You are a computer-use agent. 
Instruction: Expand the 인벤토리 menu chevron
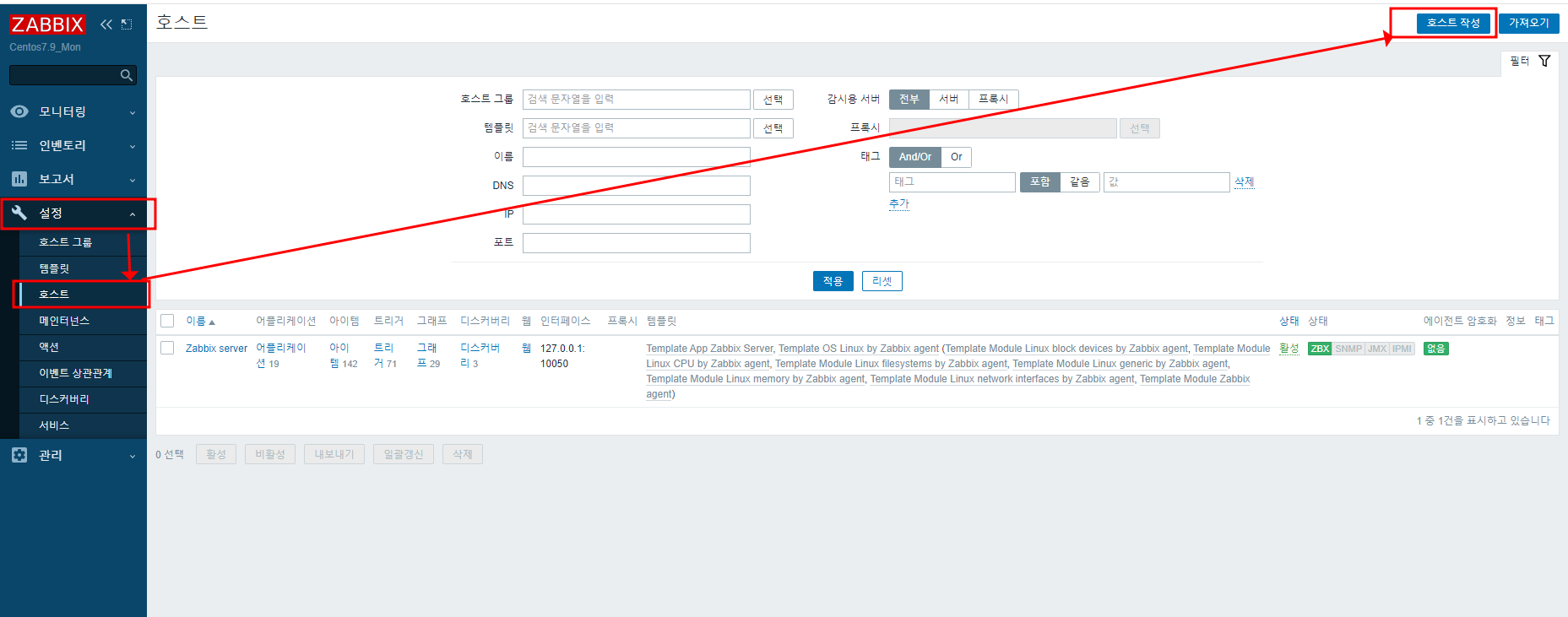coord(133,146)
